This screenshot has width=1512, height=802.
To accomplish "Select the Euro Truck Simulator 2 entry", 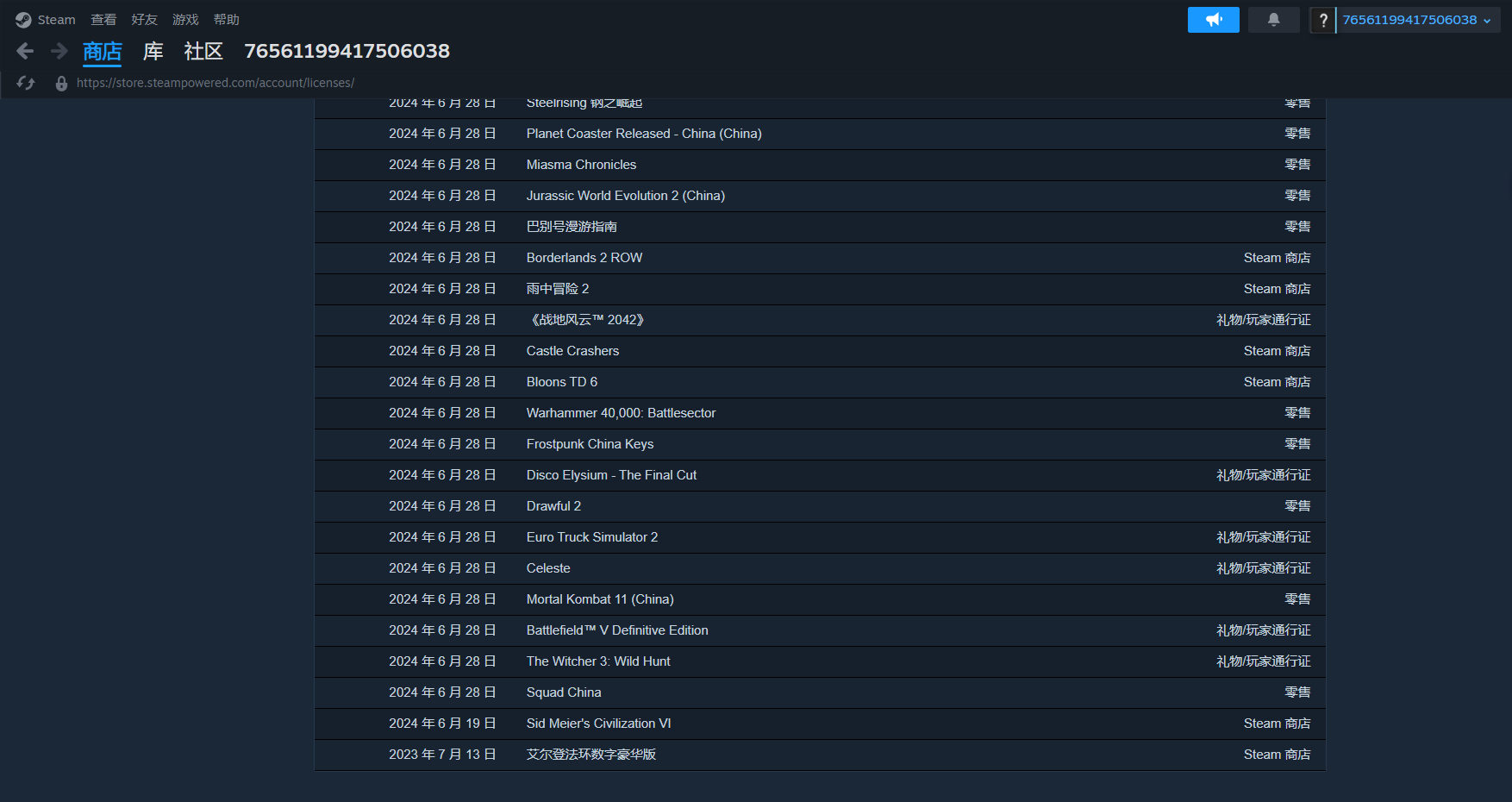I will tap(820, 537).
